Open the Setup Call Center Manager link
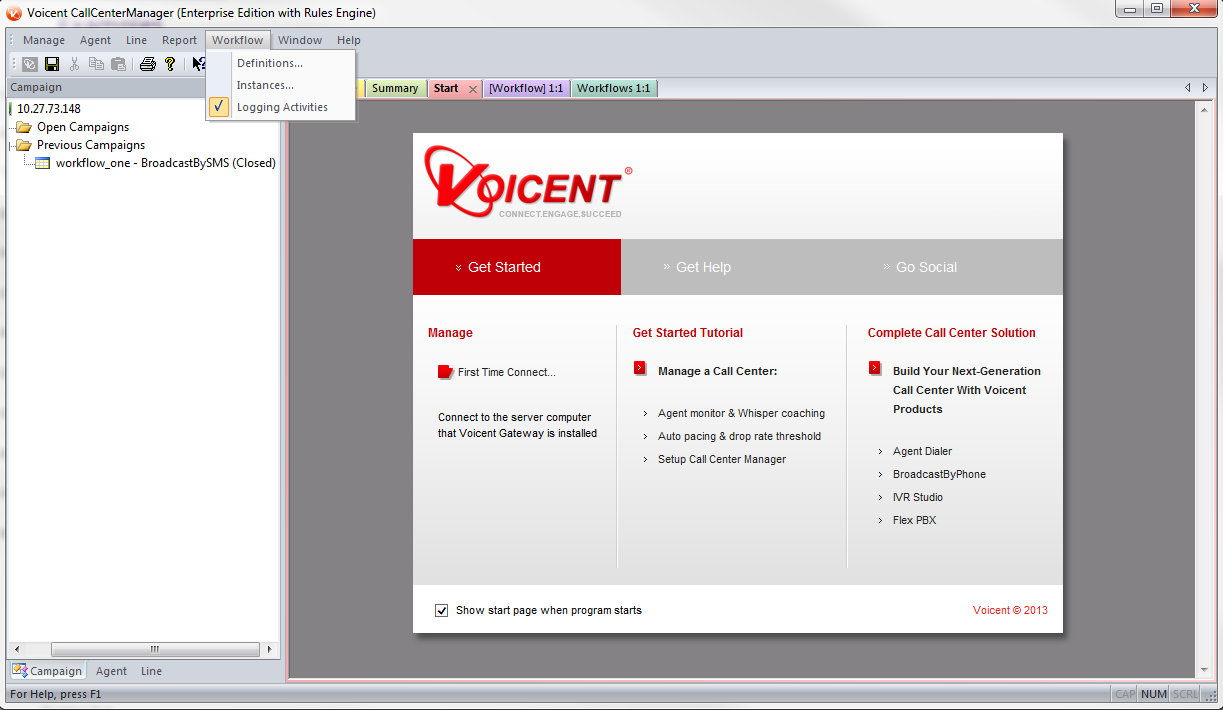 [x=722, y=459]
